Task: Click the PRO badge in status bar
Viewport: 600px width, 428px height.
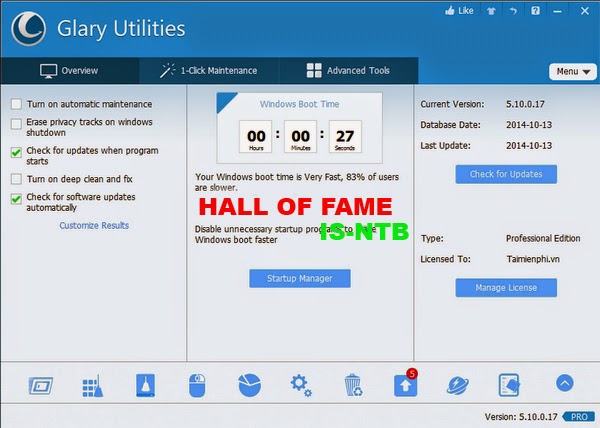Action: coord(579,417)
